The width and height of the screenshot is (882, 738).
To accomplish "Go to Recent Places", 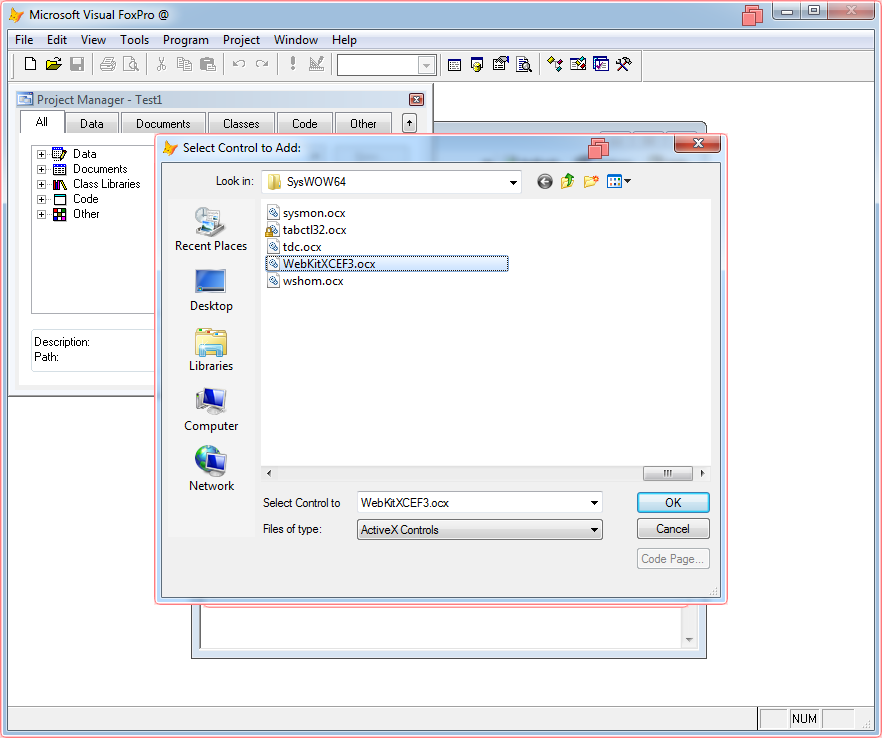I will pos(211,230).
